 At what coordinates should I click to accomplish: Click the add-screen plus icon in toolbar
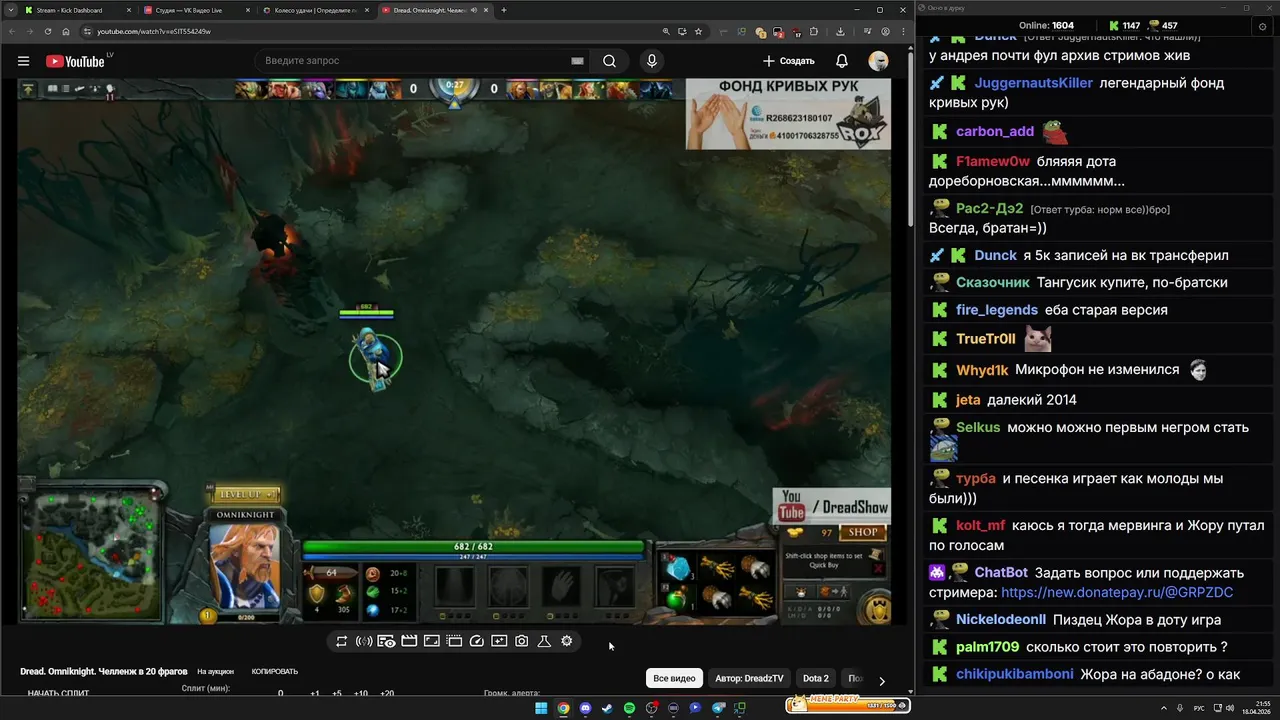[499, 641]
